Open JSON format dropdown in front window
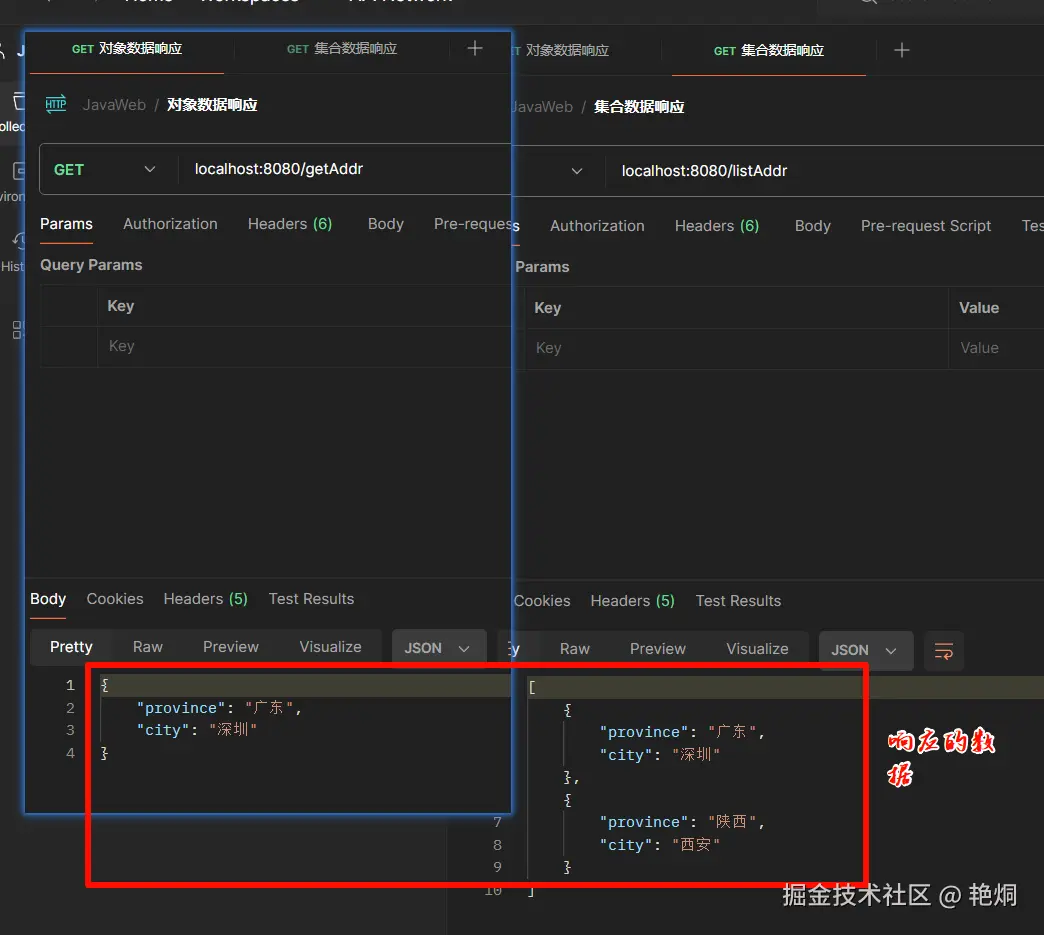The image size is (1044, 935). (438, 648)
